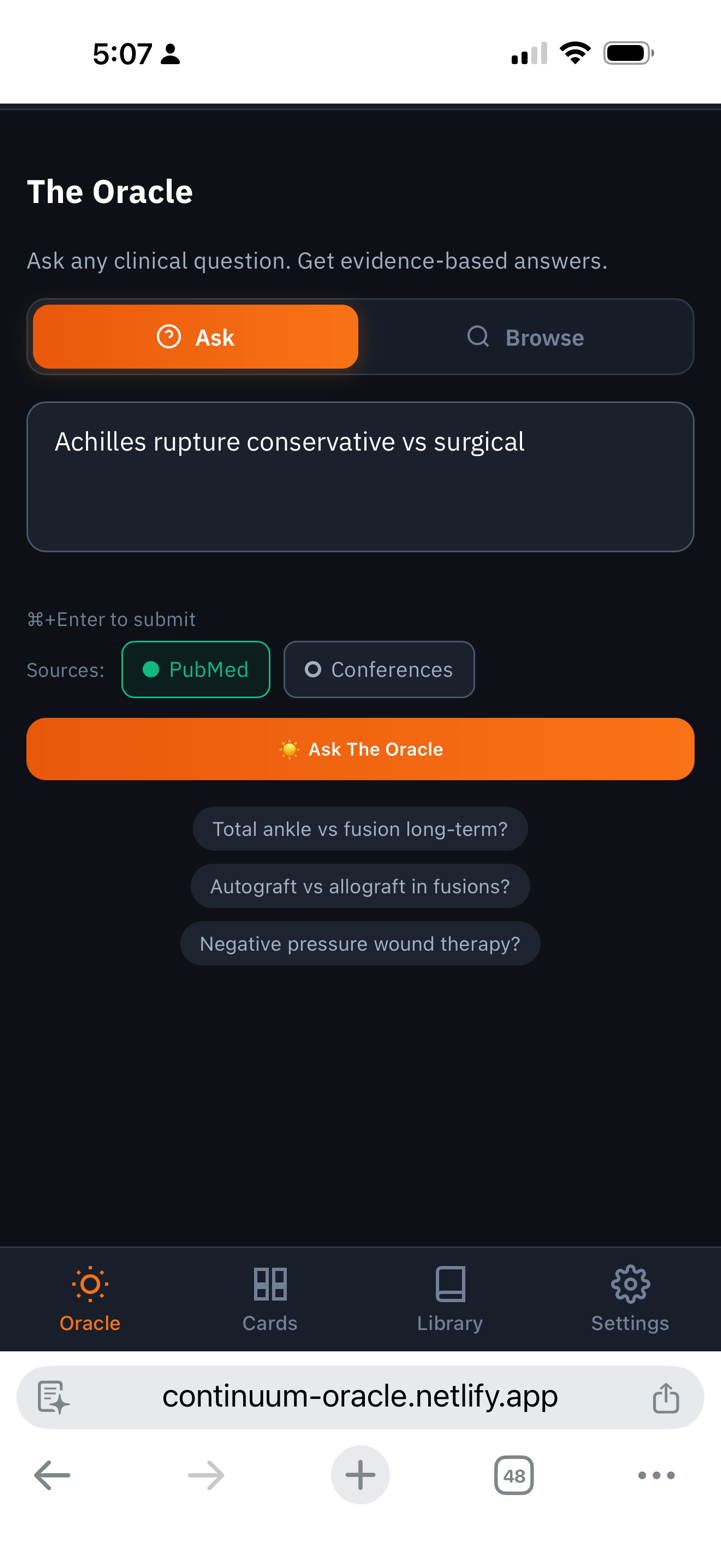Pick "Autograft vs allograft in fusions?" suggestion
The image size is (721, 1568).
tap(360, 886)
